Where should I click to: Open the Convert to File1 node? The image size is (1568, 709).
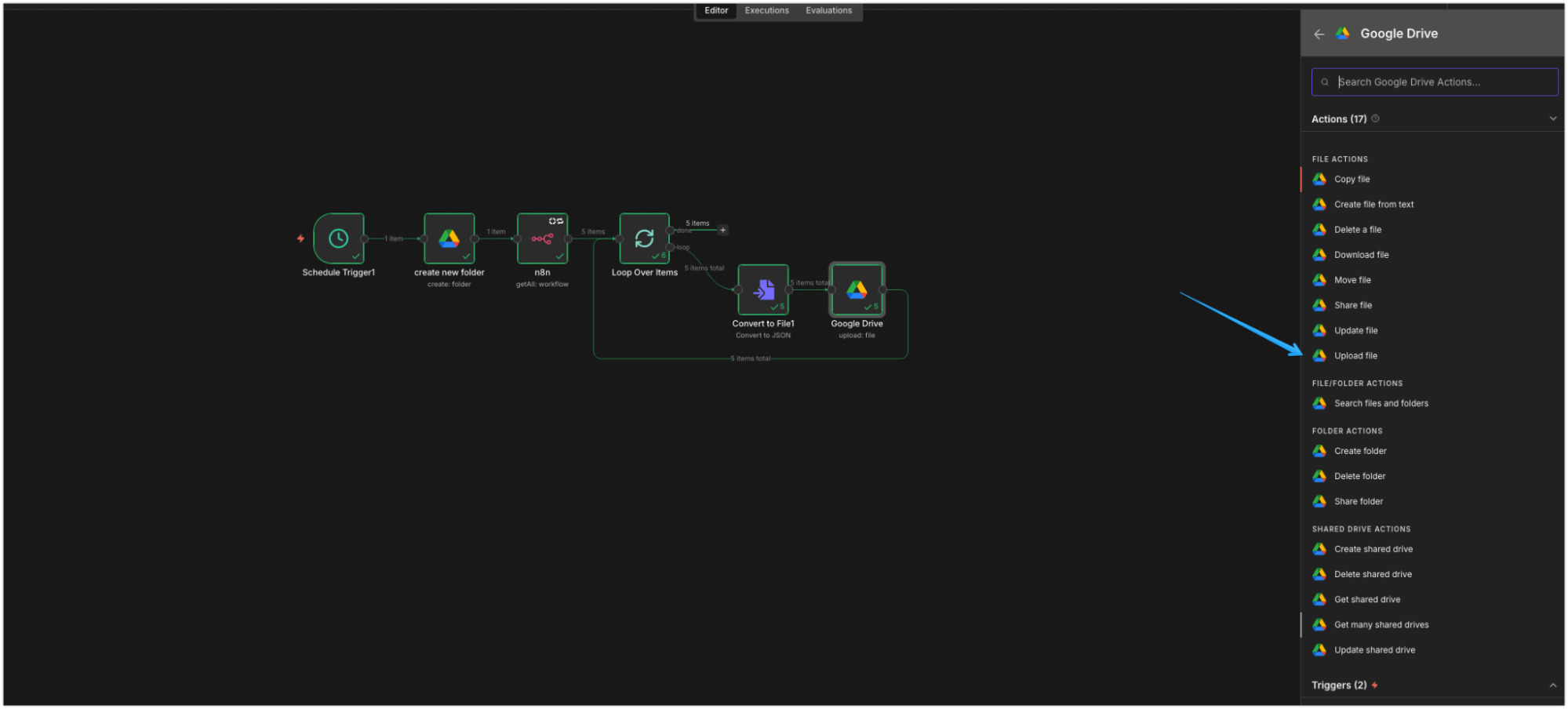tap(763, 290)
